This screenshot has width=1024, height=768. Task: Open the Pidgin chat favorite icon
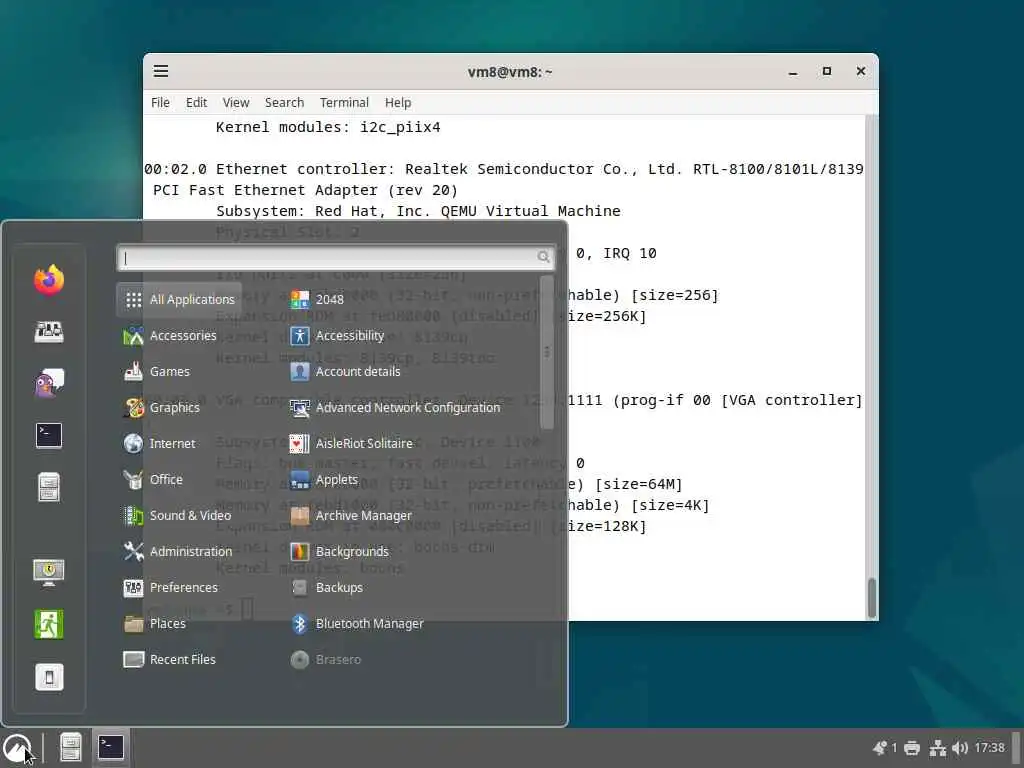tap(49, 383)
